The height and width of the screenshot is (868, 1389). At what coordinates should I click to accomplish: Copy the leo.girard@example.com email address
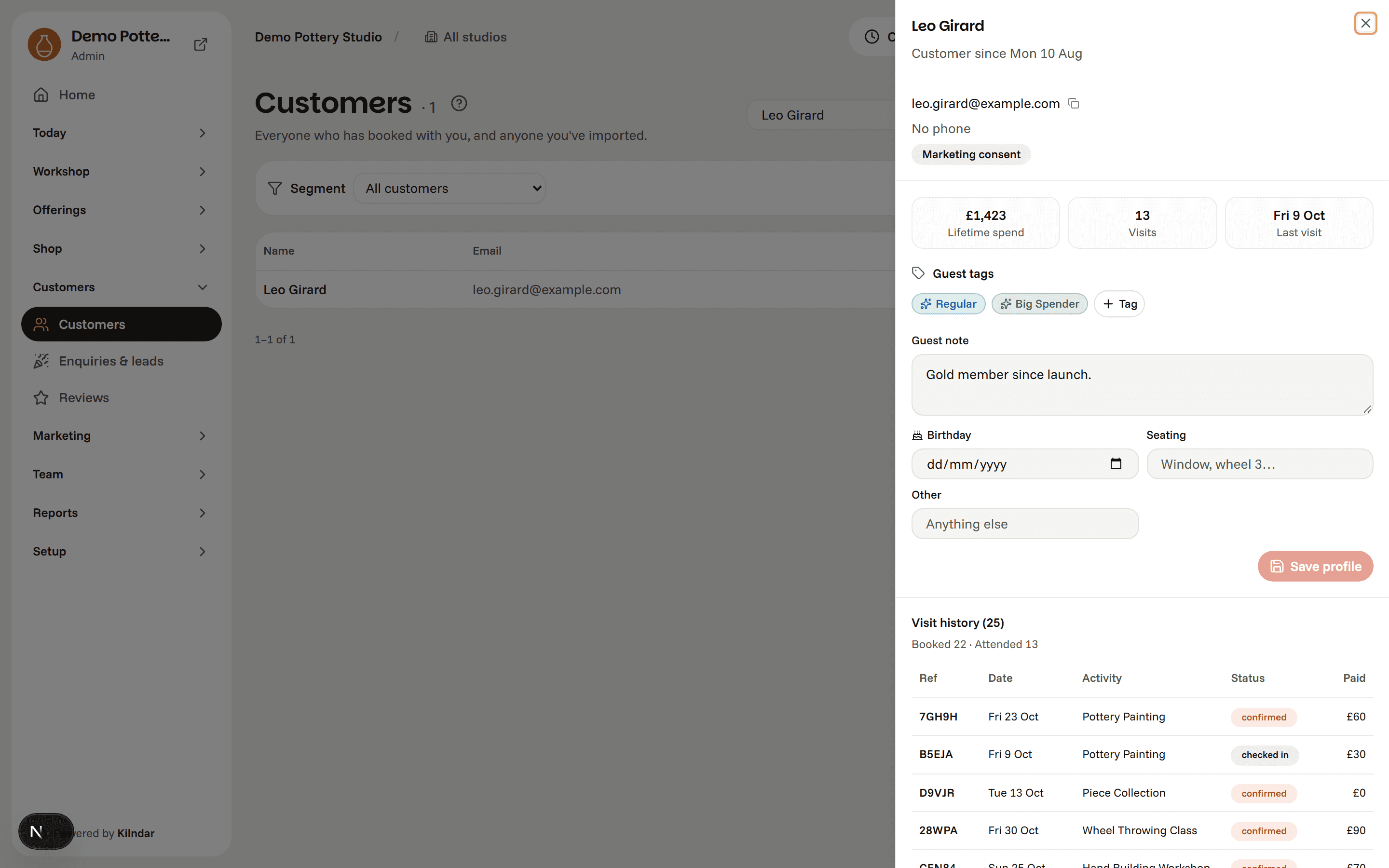click(1073, 103)
